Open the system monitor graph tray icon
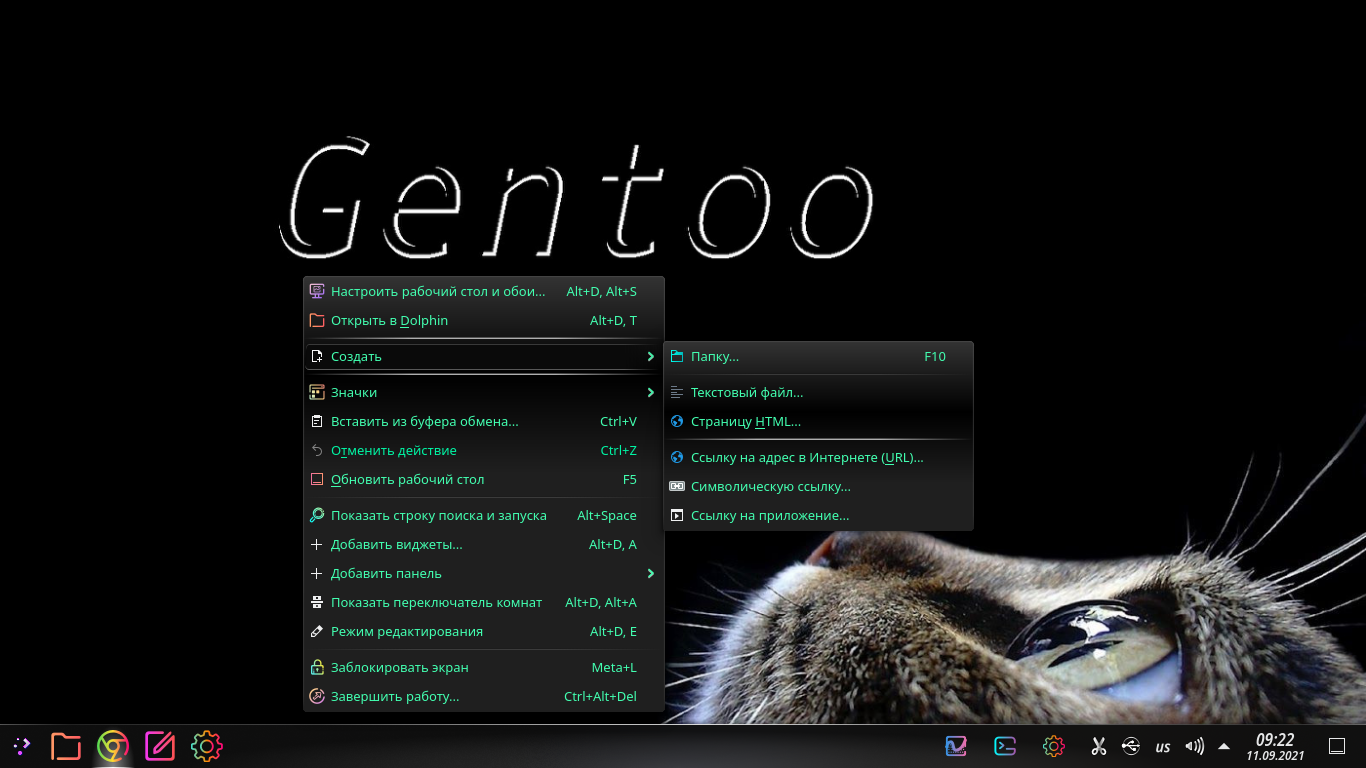Viewport: 1366px width, 768px height. pos(956,746)
